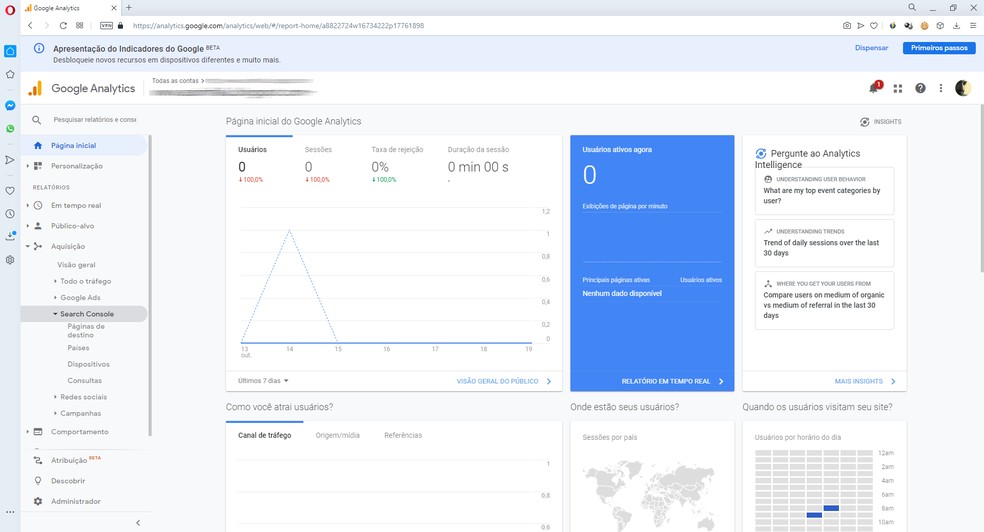Select the Usuários metric tab
The image size is (984, 532).
pos(259,164)
